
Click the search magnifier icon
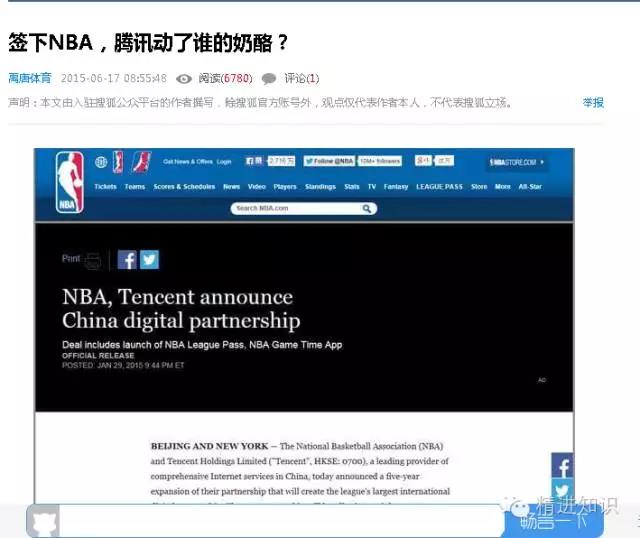367,209
